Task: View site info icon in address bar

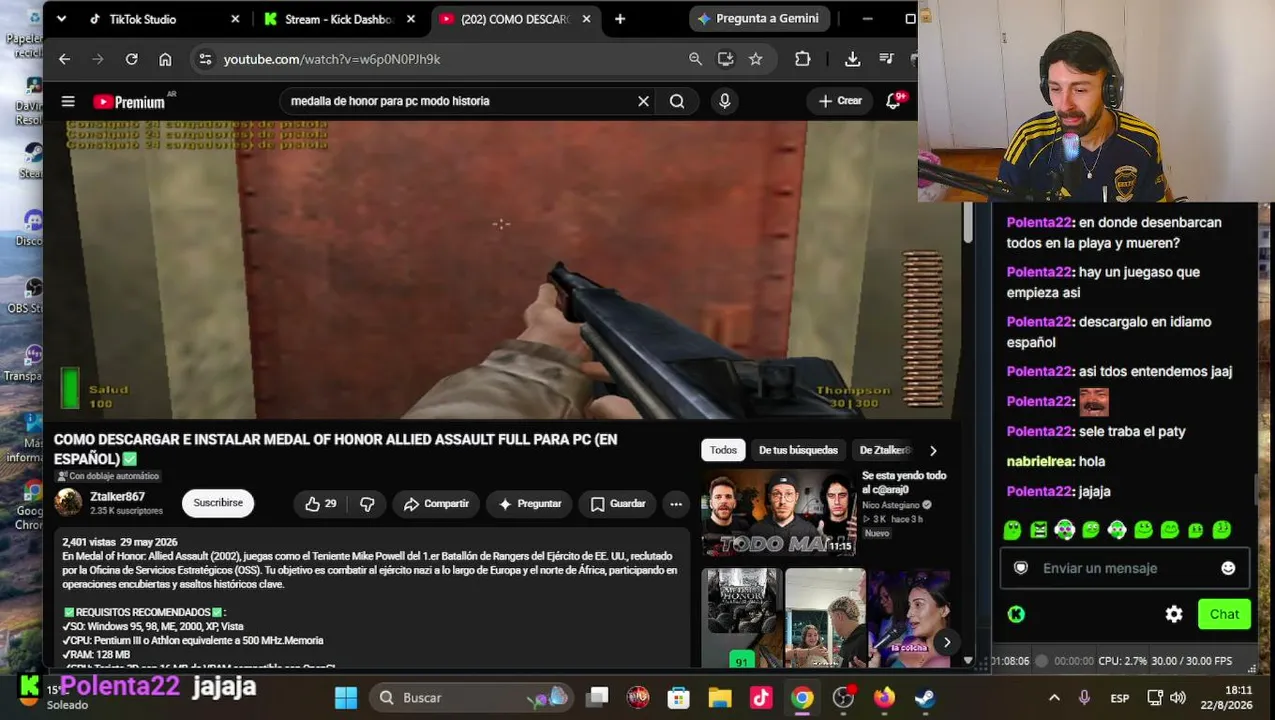Action: coord(205,59)
